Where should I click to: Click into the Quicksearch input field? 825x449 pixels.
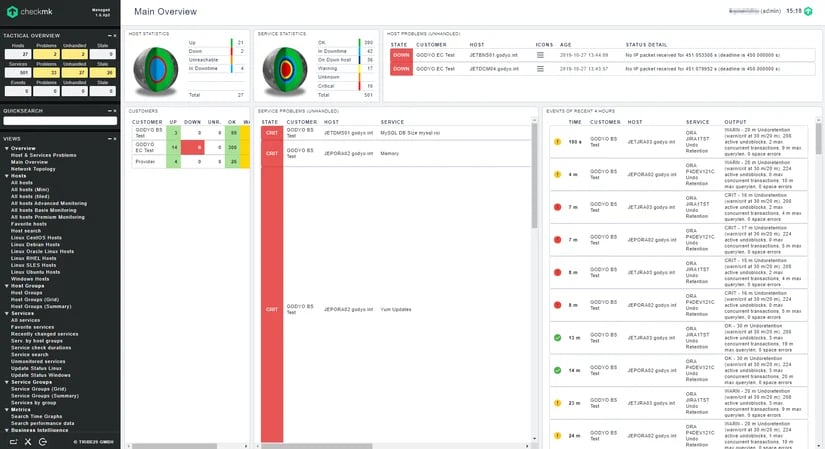pos(60,121)
